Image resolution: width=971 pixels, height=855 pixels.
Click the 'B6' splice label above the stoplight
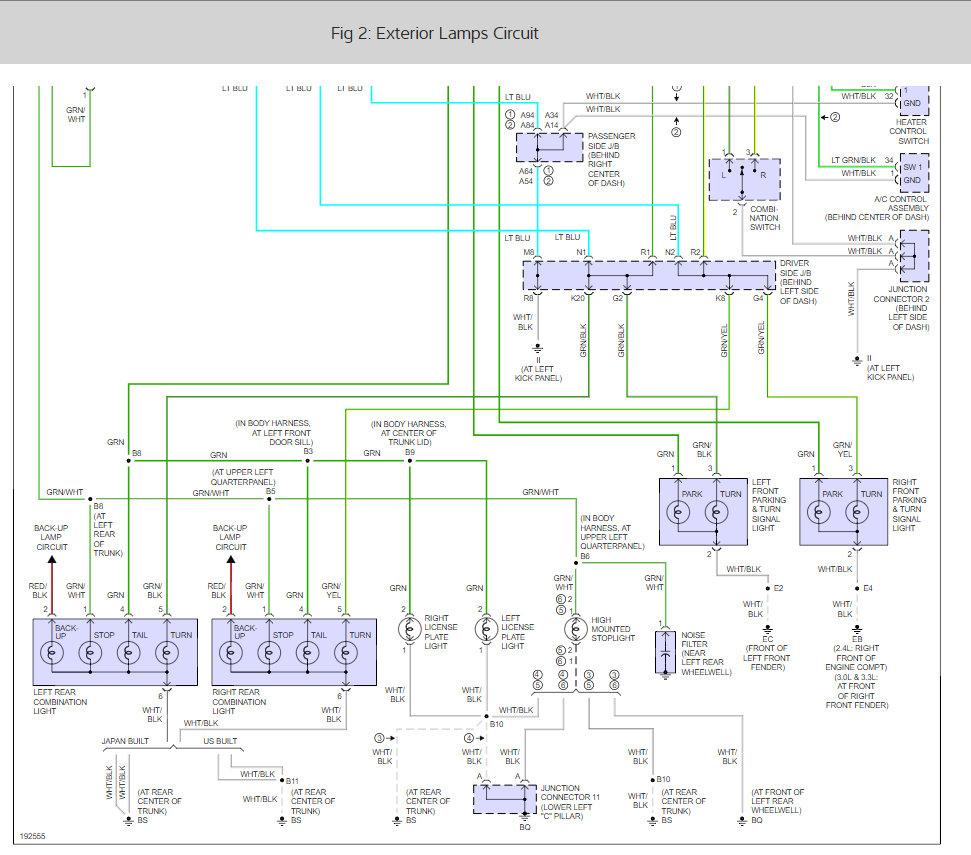585,556
